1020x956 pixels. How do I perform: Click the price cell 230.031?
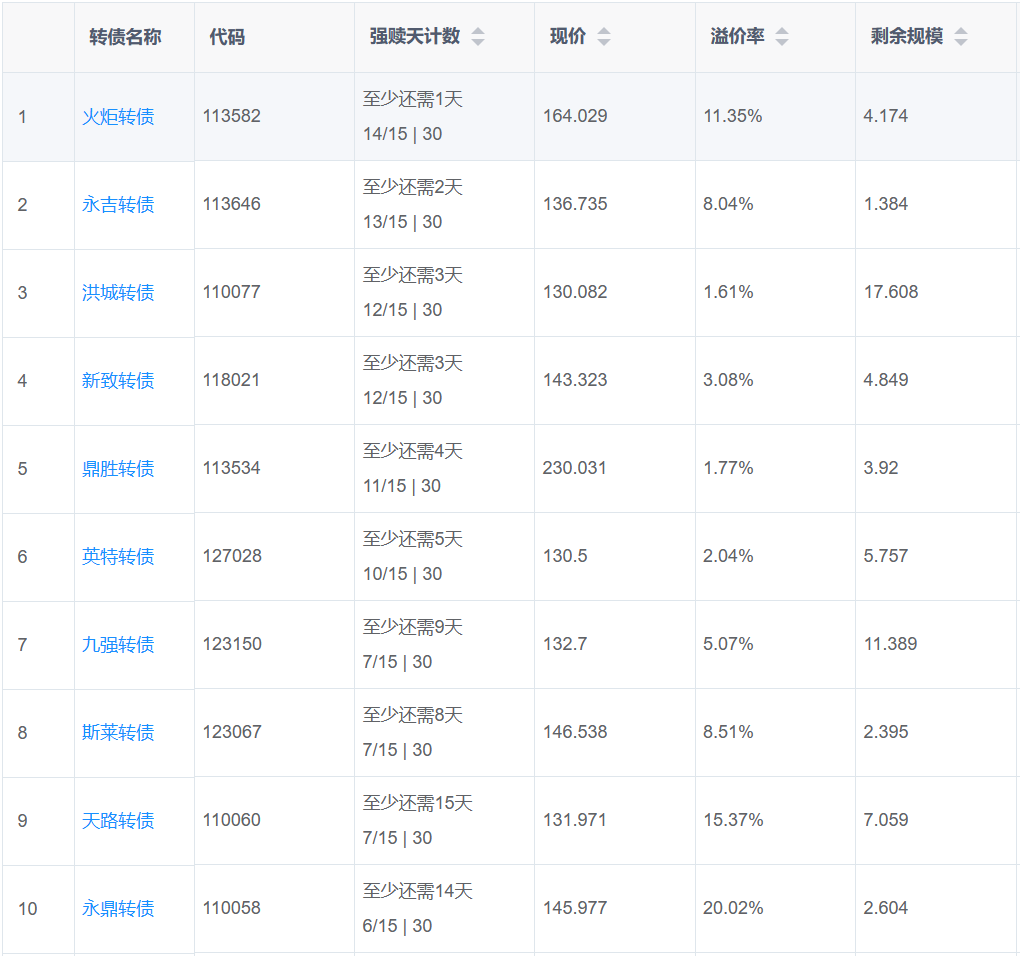click(x=574, y=468)
